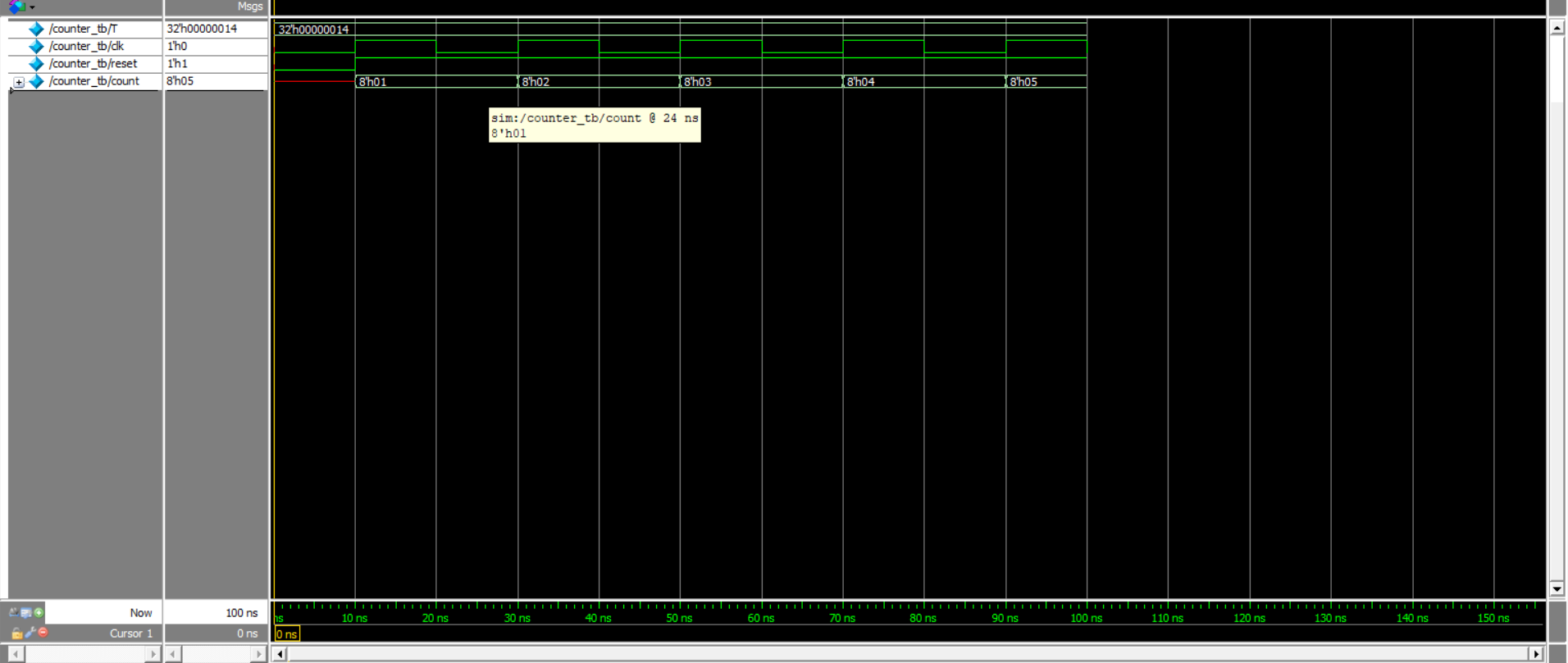Click the 1'h1 value for reset

coord(177,63)
